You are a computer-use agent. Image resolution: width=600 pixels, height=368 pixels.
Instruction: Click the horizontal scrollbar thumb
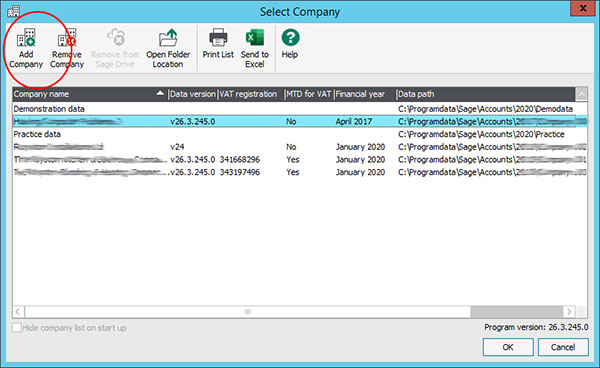[248, 312]
